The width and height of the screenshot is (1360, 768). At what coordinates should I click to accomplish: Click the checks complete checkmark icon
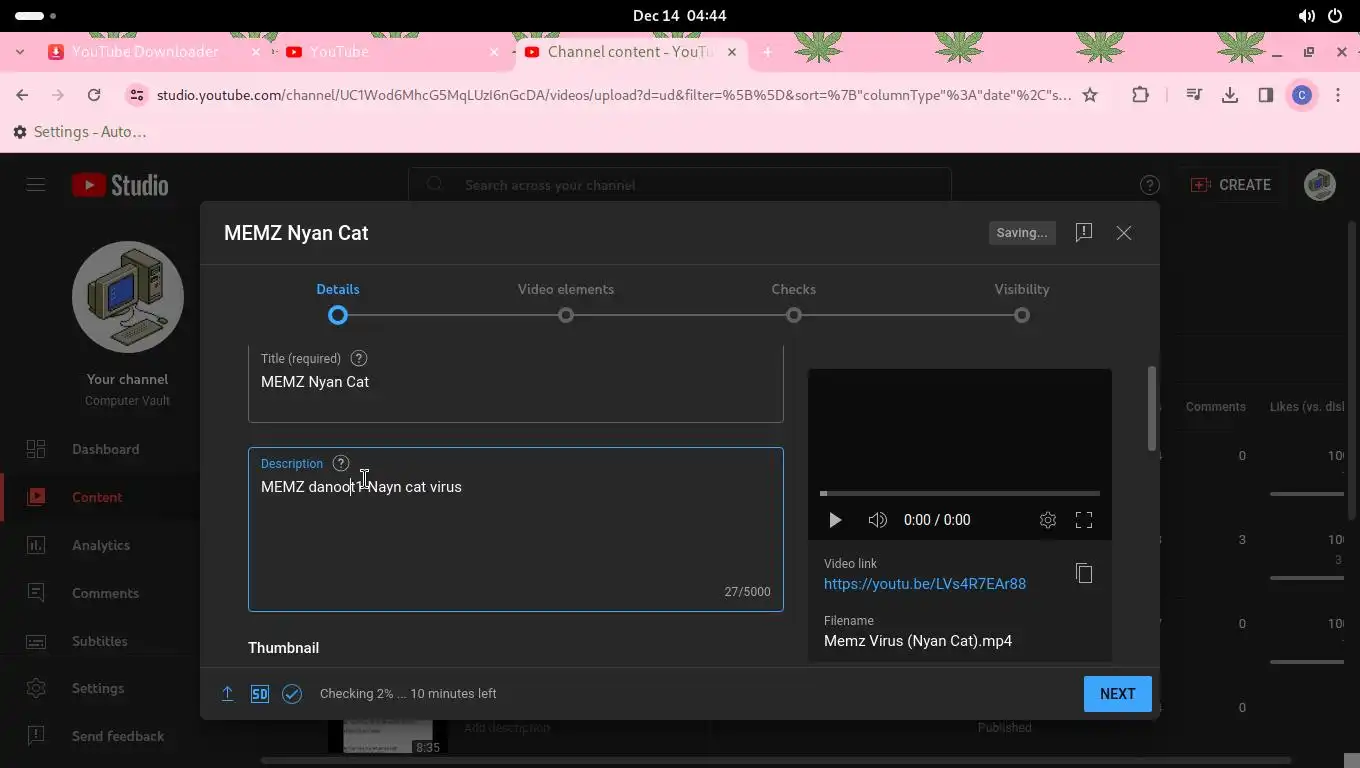[292, 694]
